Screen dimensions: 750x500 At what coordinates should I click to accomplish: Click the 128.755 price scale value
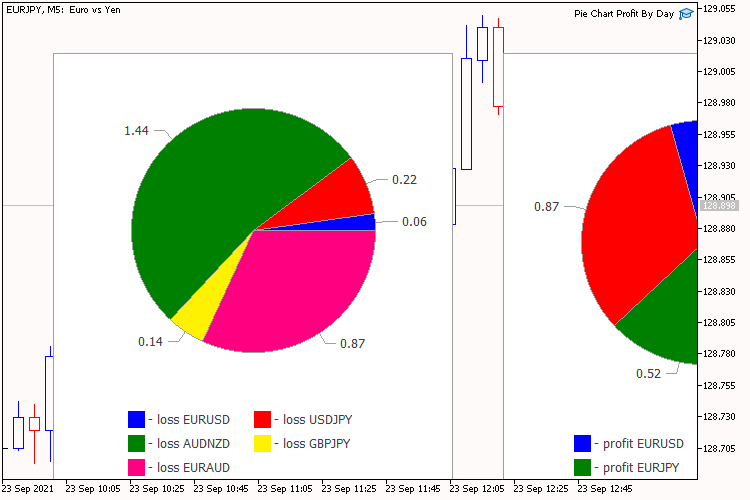click(x=719, y=385)
